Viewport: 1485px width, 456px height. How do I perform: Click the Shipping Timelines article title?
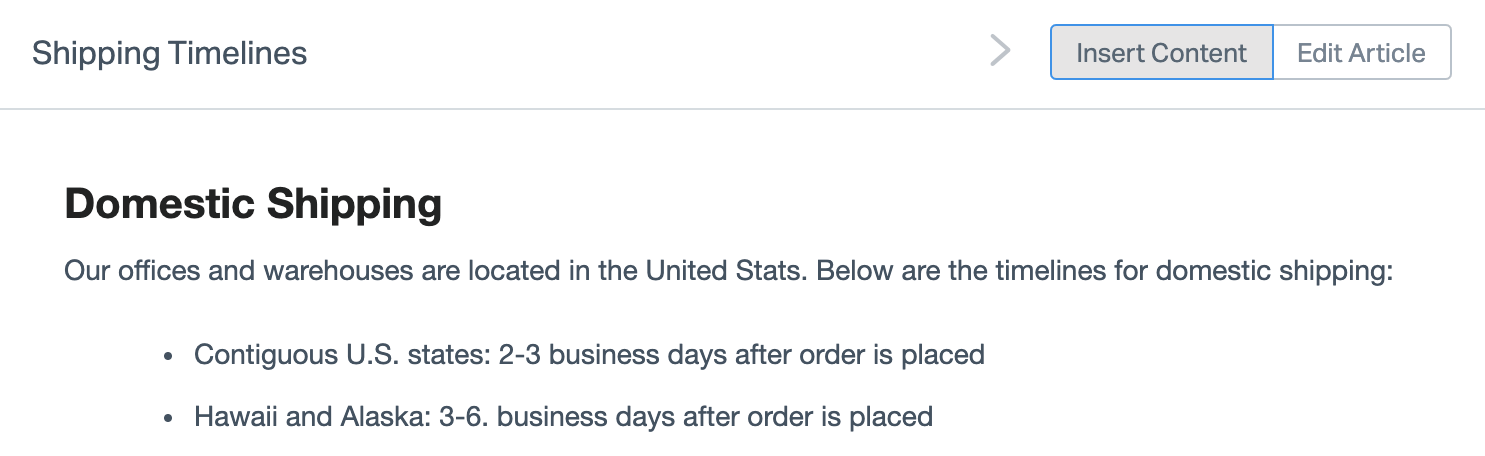[x=169, y=53]
